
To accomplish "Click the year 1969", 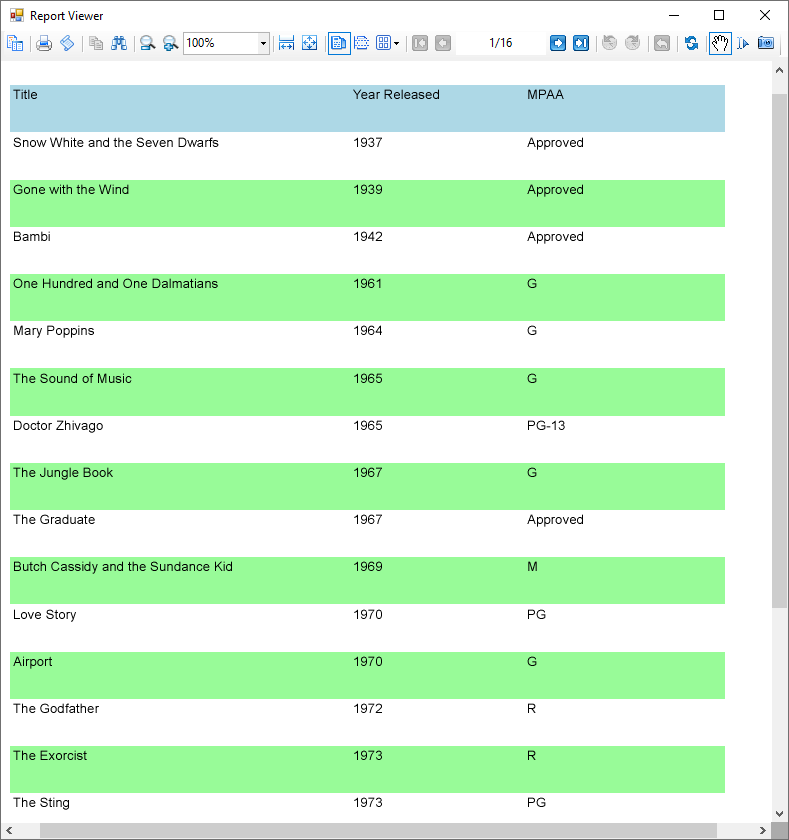I will click(x=368, y=567).
